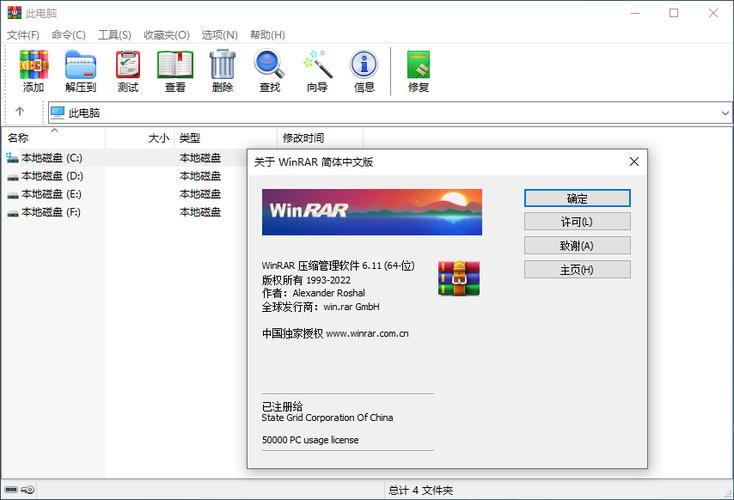734x500 pixels.
Task: Close the 关于 WinRAR dialog
Action: (x=634, y=162)
